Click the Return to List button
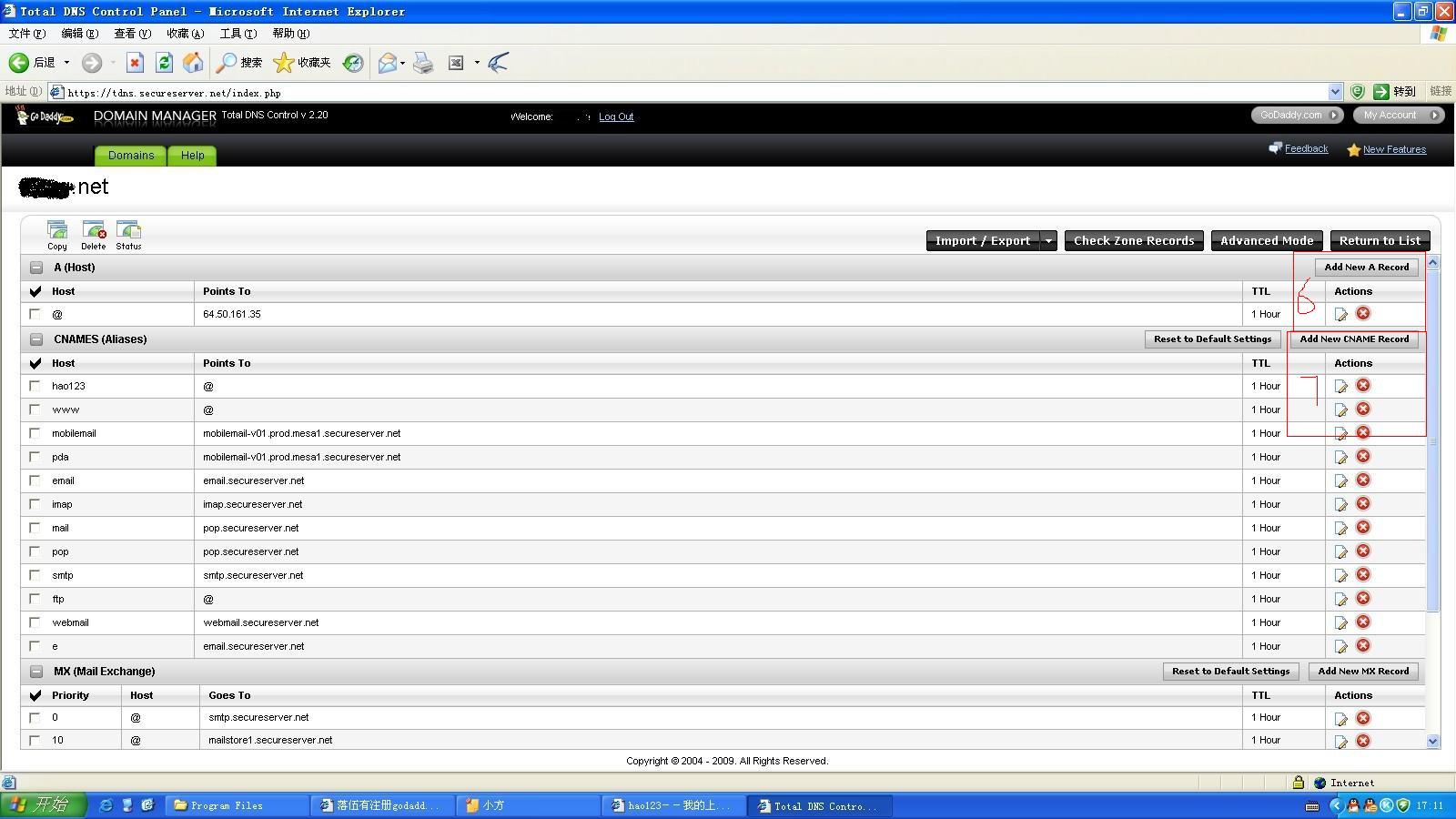This screenshot has height=819, width=1456. tap(1380, 241)
